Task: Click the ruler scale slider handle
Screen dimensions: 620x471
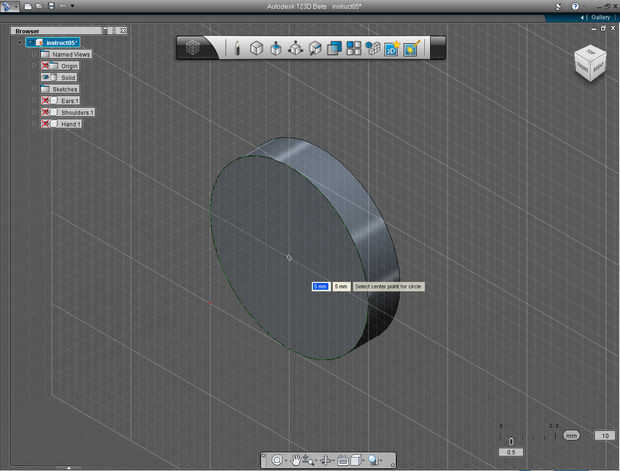Action: (x=511, y=440)
